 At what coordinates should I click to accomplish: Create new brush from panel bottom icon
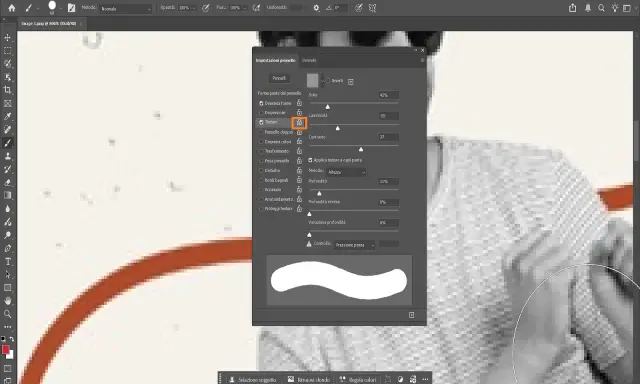pos(411,315)
